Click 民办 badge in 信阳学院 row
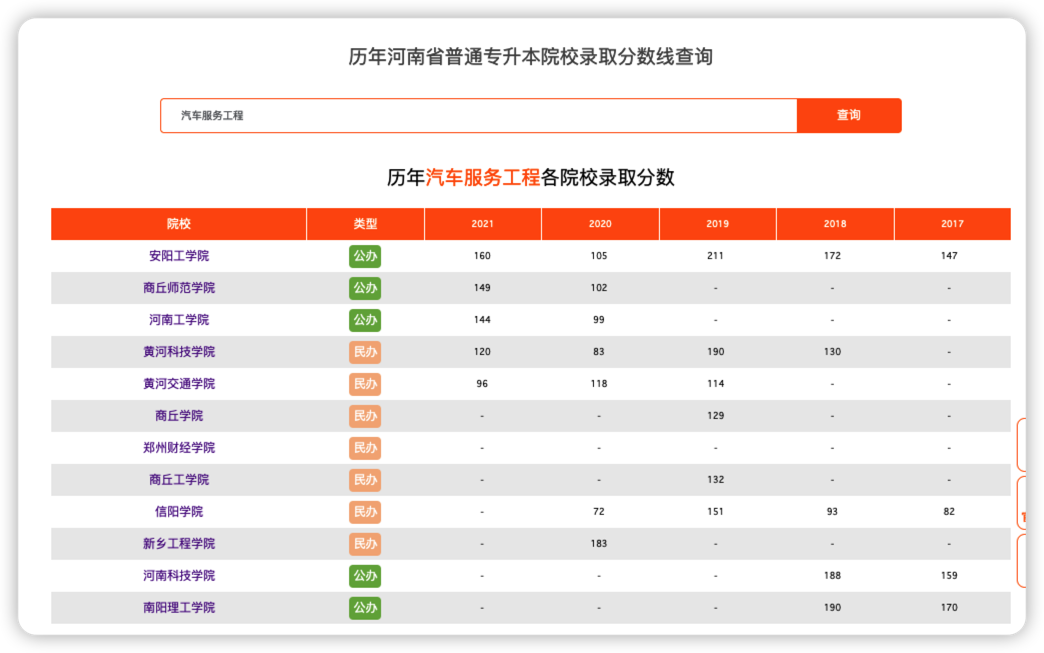1044x653 pixels. pos(365,512)
